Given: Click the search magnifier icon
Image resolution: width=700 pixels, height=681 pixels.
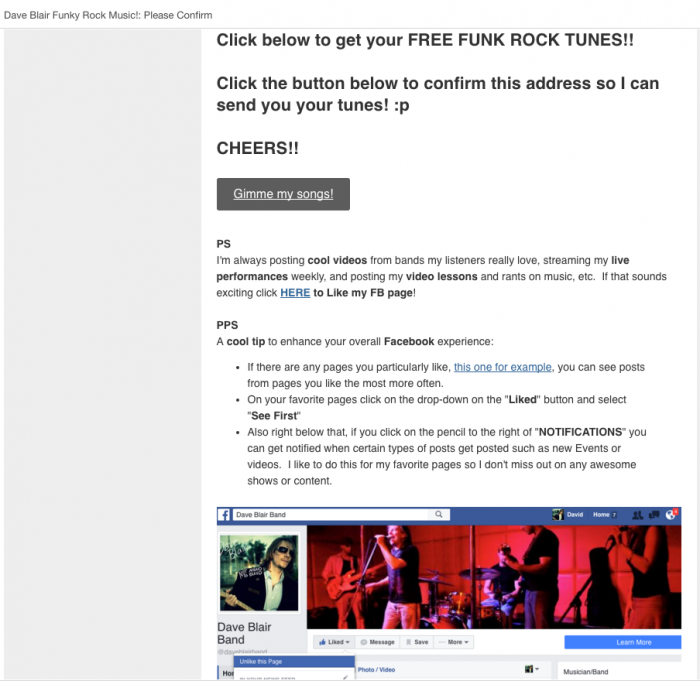Looking at the screenshot, I should point(439,514).
